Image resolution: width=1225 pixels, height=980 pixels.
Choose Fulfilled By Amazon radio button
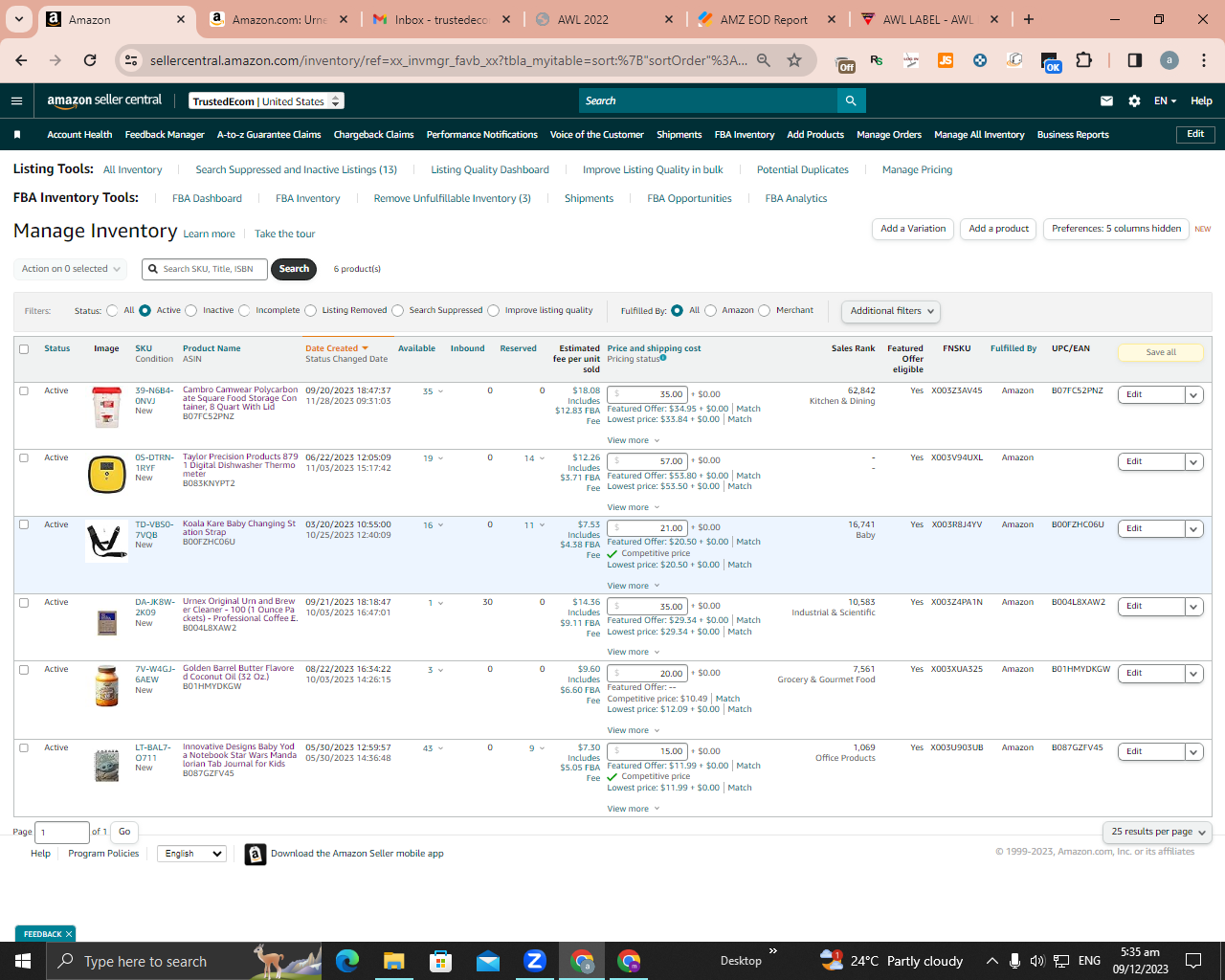coord(710,310)
